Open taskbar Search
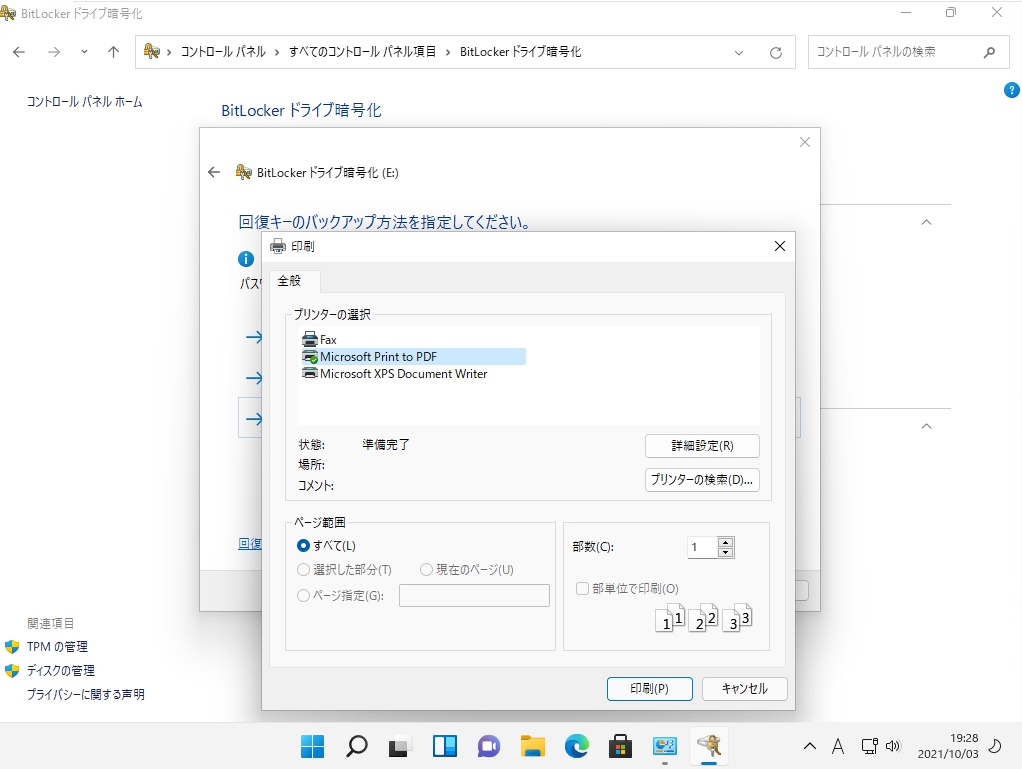 click(x=357, y=746)
